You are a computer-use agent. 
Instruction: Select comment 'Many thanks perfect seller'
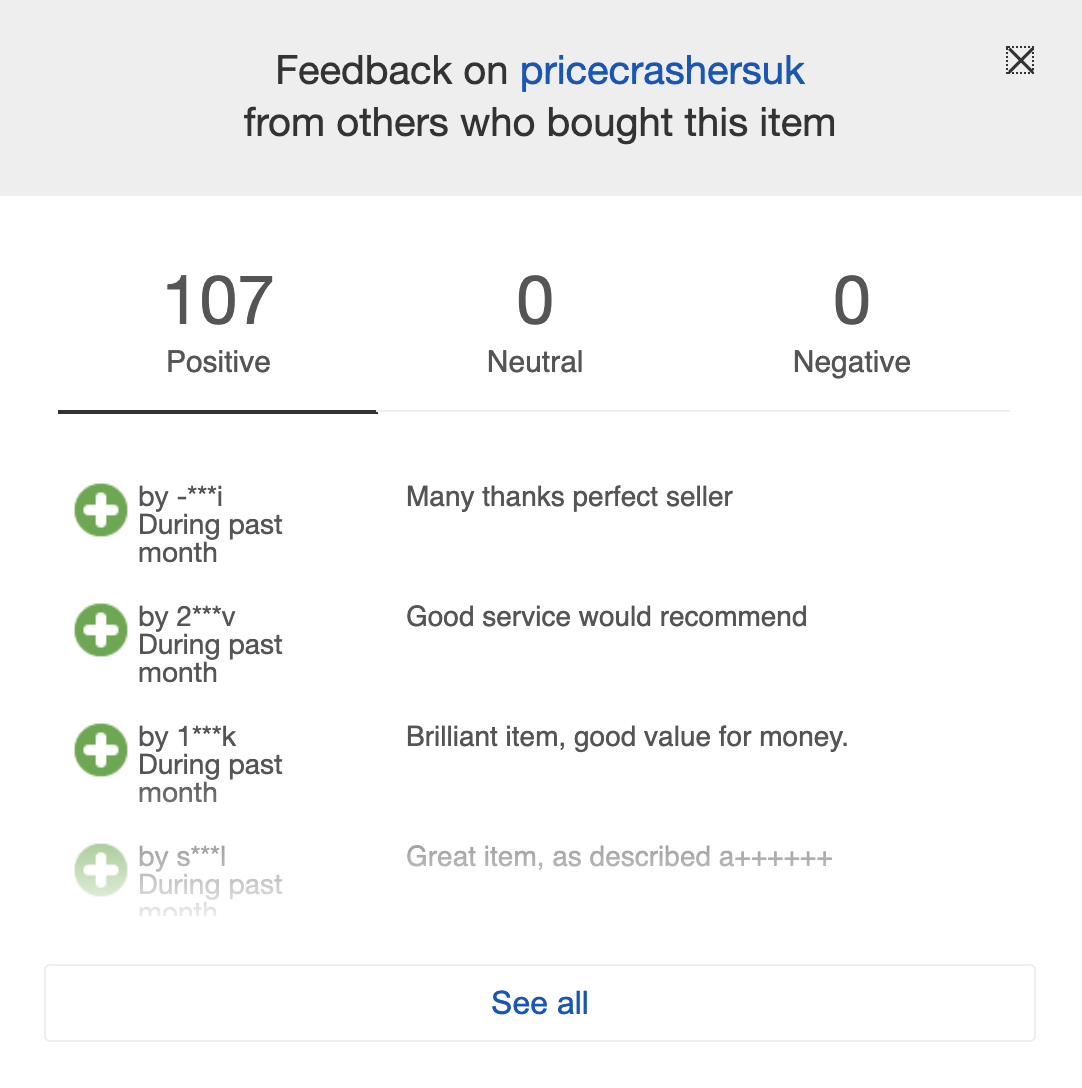coord(569,497)
